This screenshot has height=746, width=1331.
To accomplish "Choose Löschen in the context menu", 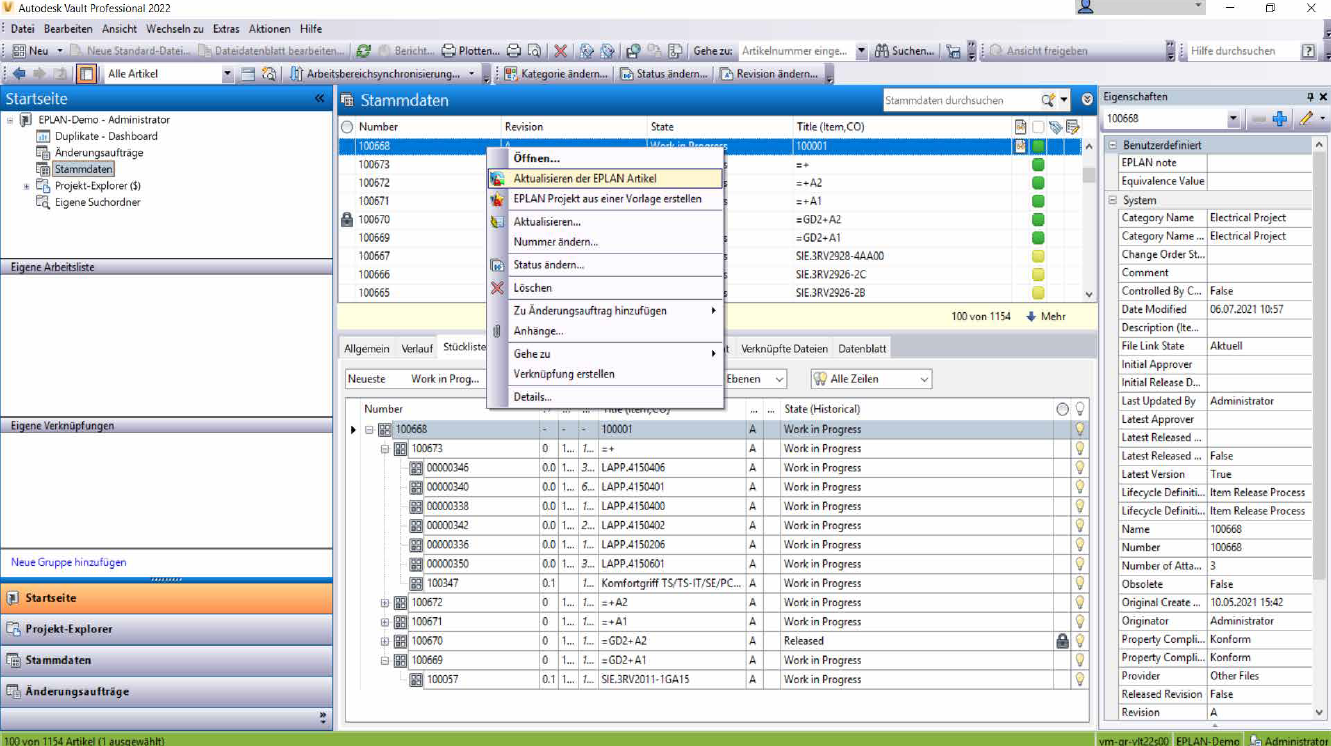I will (x=604, y=288).
